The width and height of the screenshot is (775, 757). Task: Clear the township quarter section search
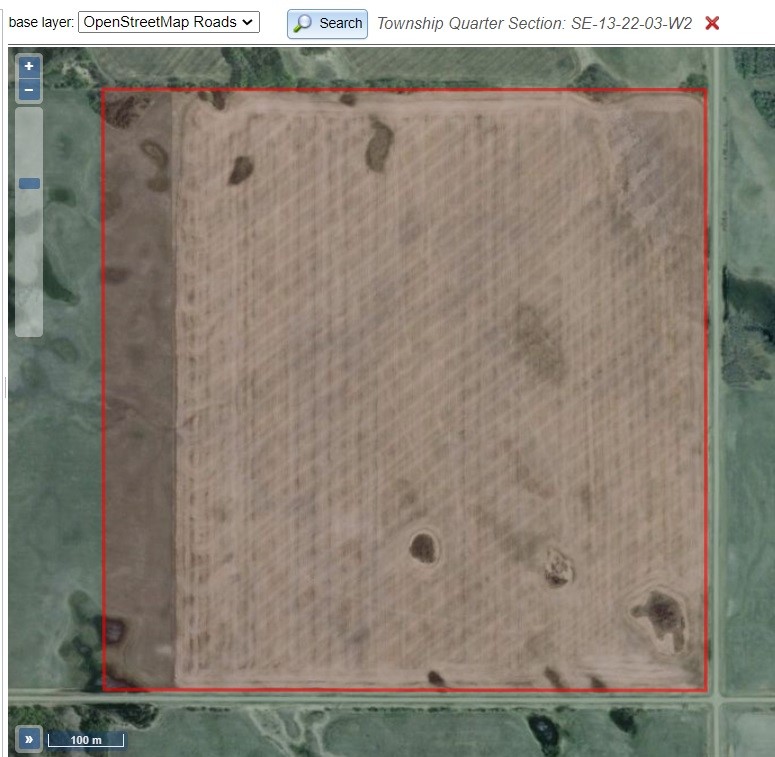coord(712,23)
